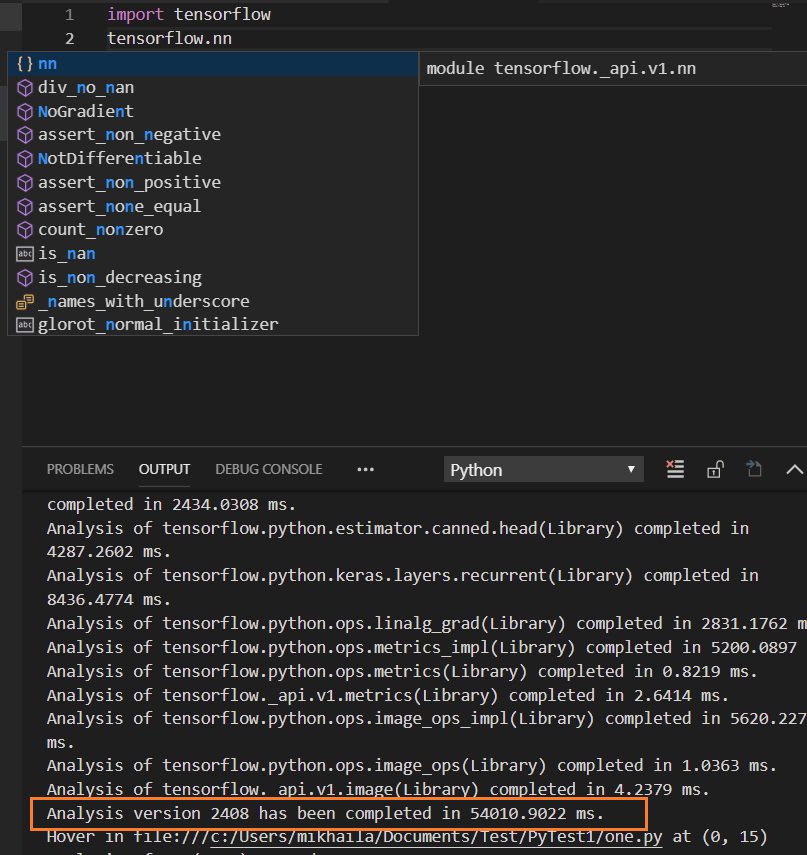Clear the output panel
The width and height of the screenshot is (807, 855).
click(675, 469)
